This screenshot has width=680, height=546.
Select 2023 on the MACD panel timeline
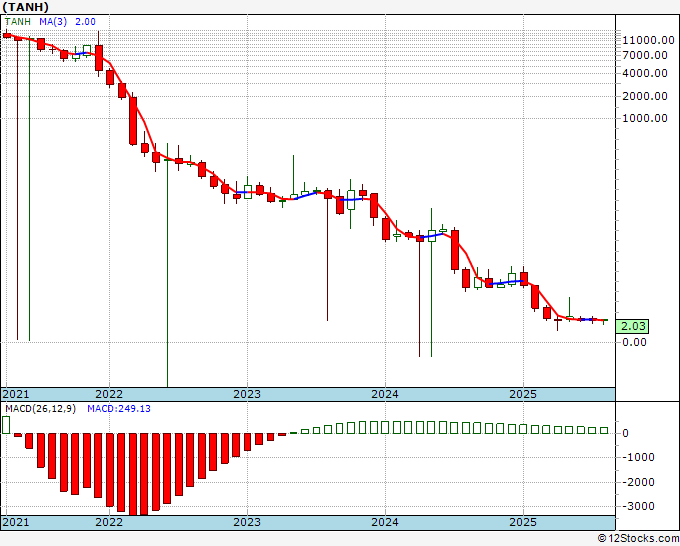[x=247, y=522]
